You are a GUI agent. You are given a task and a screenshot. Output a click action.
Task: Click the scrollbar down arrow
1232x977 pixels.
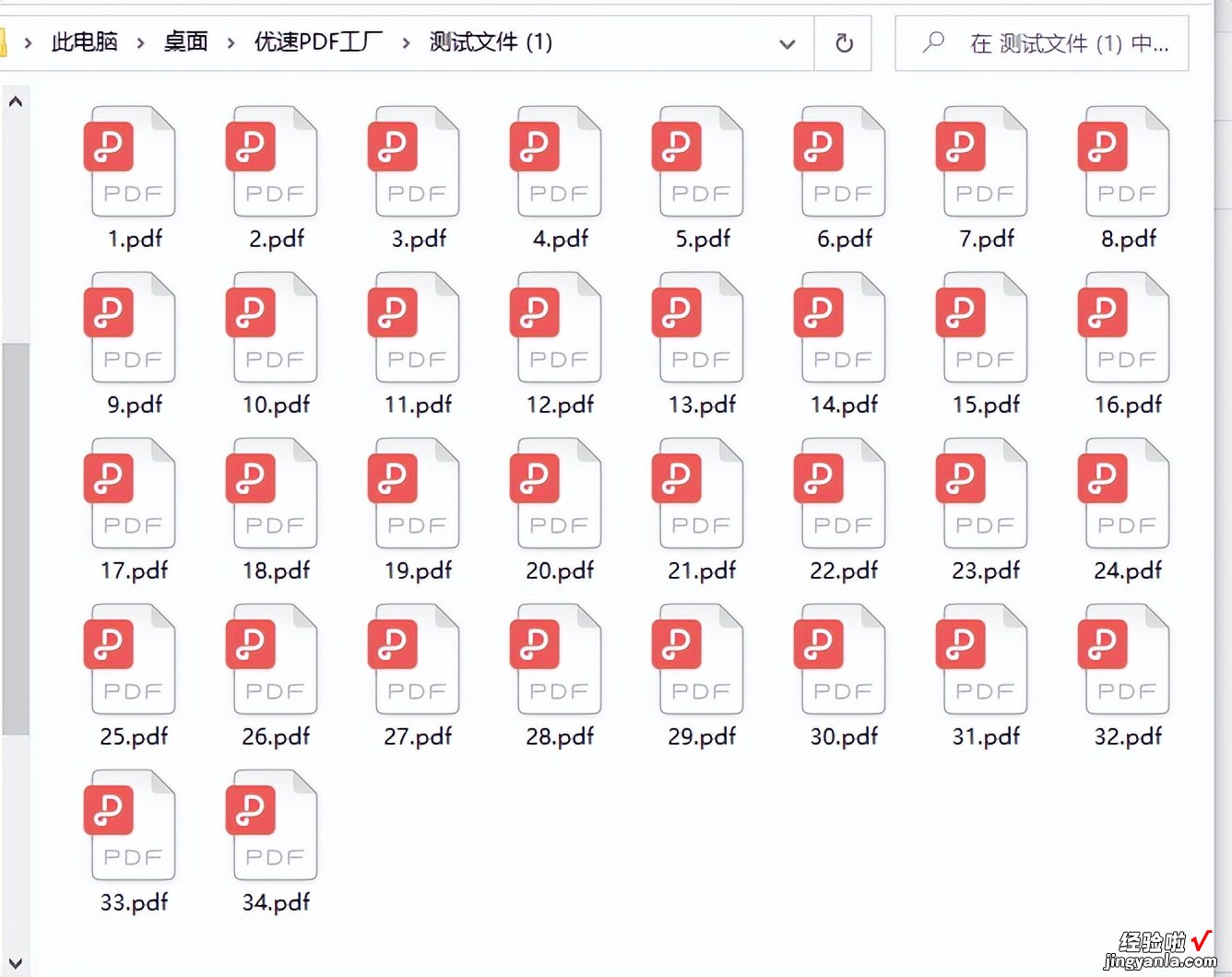(x=15, y=963)
